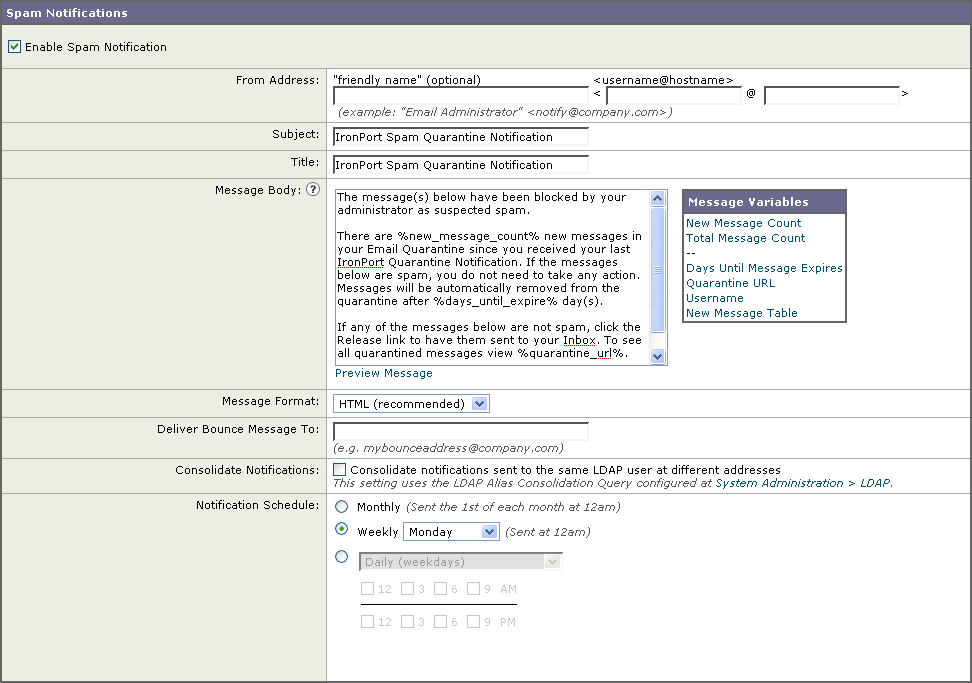The width and height of the screenshot is (972, 683).
Task: Click the 'Message Variables' panel heading
Action: click(x=748, y=202)
